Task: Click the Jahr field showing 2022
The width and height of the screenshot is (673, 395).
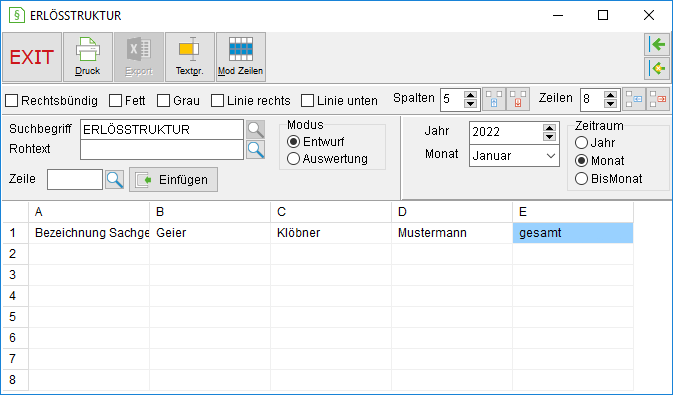Action: pyautogui.click(x=506, y=132)
